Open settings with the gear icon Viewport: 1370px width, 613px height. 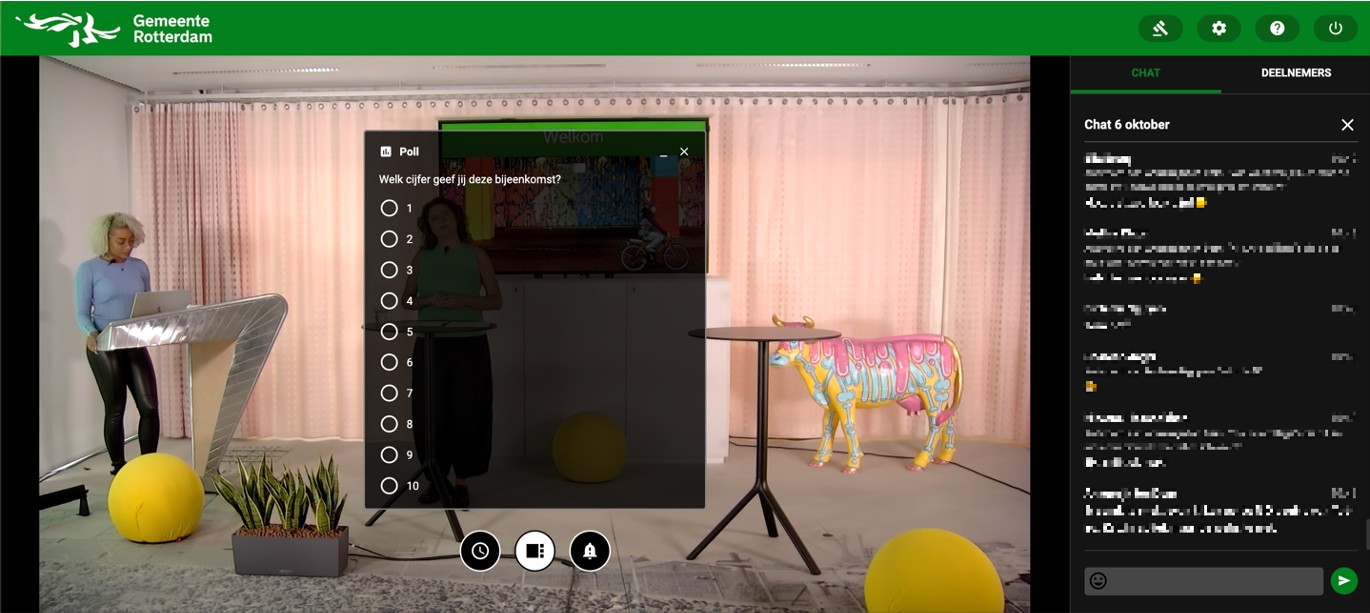pos(1219,28)
